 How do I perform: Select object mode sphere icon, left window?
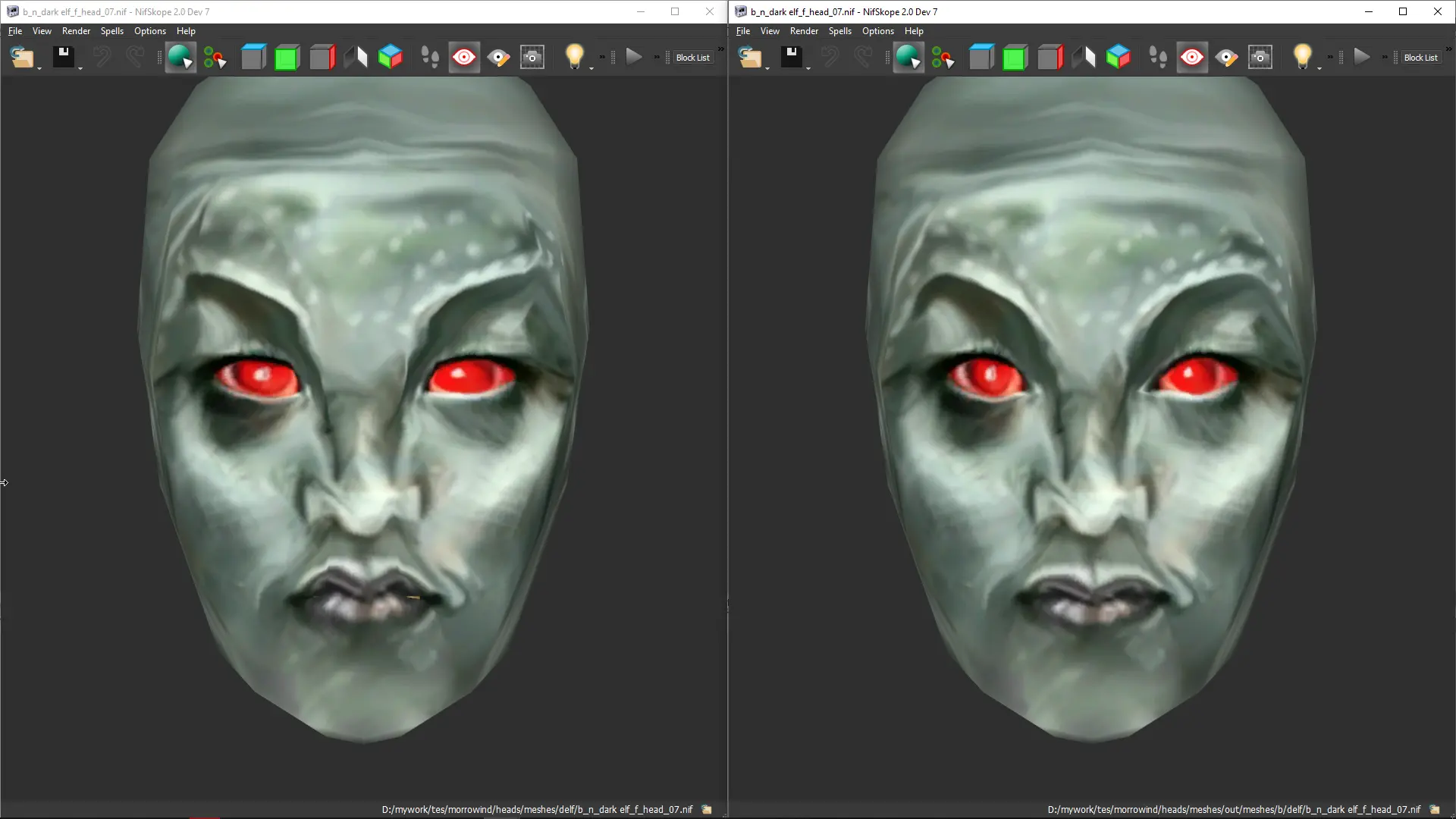(x=180, y=58)
